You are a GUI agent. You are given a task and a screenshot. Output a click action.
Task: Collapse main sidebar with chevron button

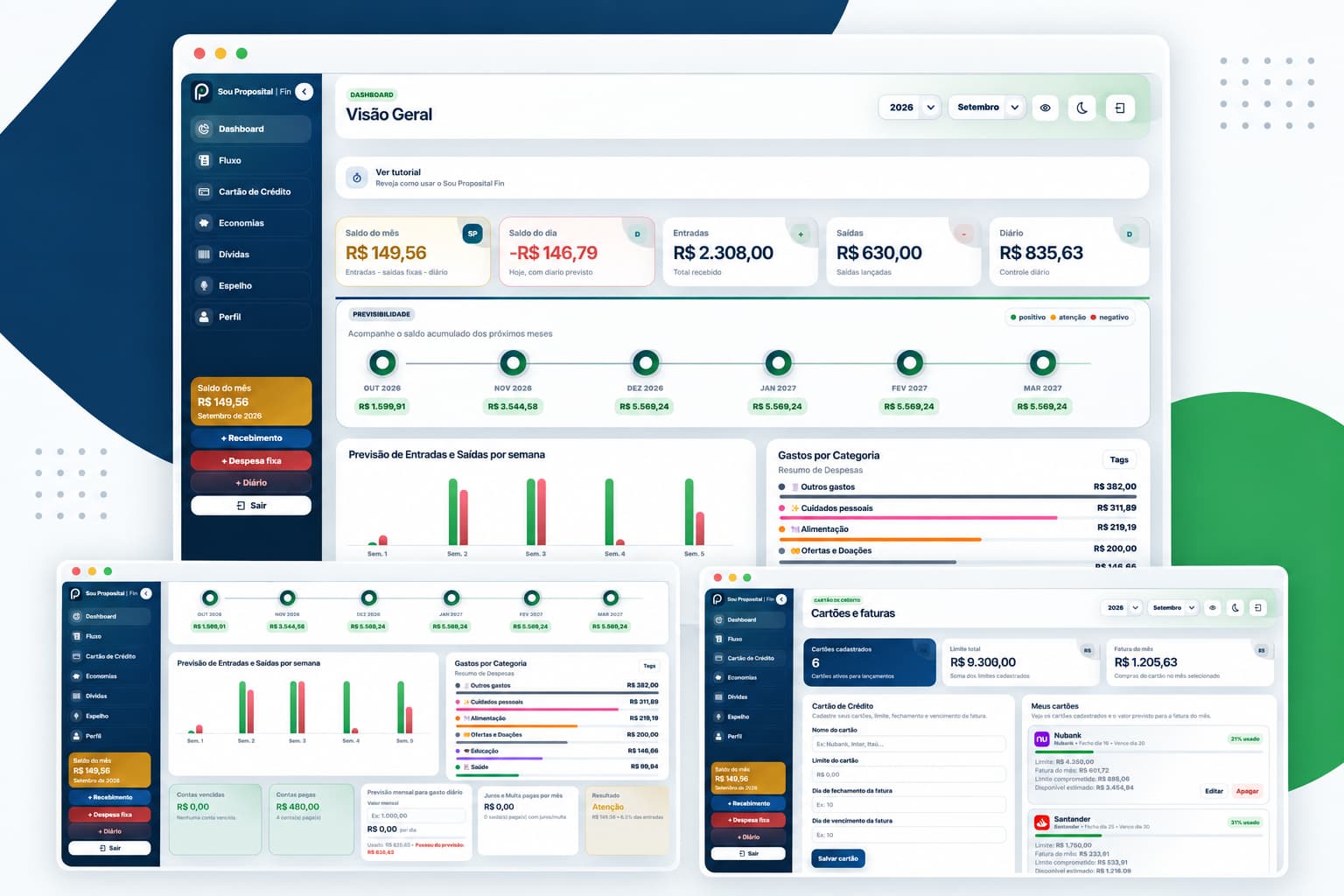pyautogui.click(x=304, y=91)
